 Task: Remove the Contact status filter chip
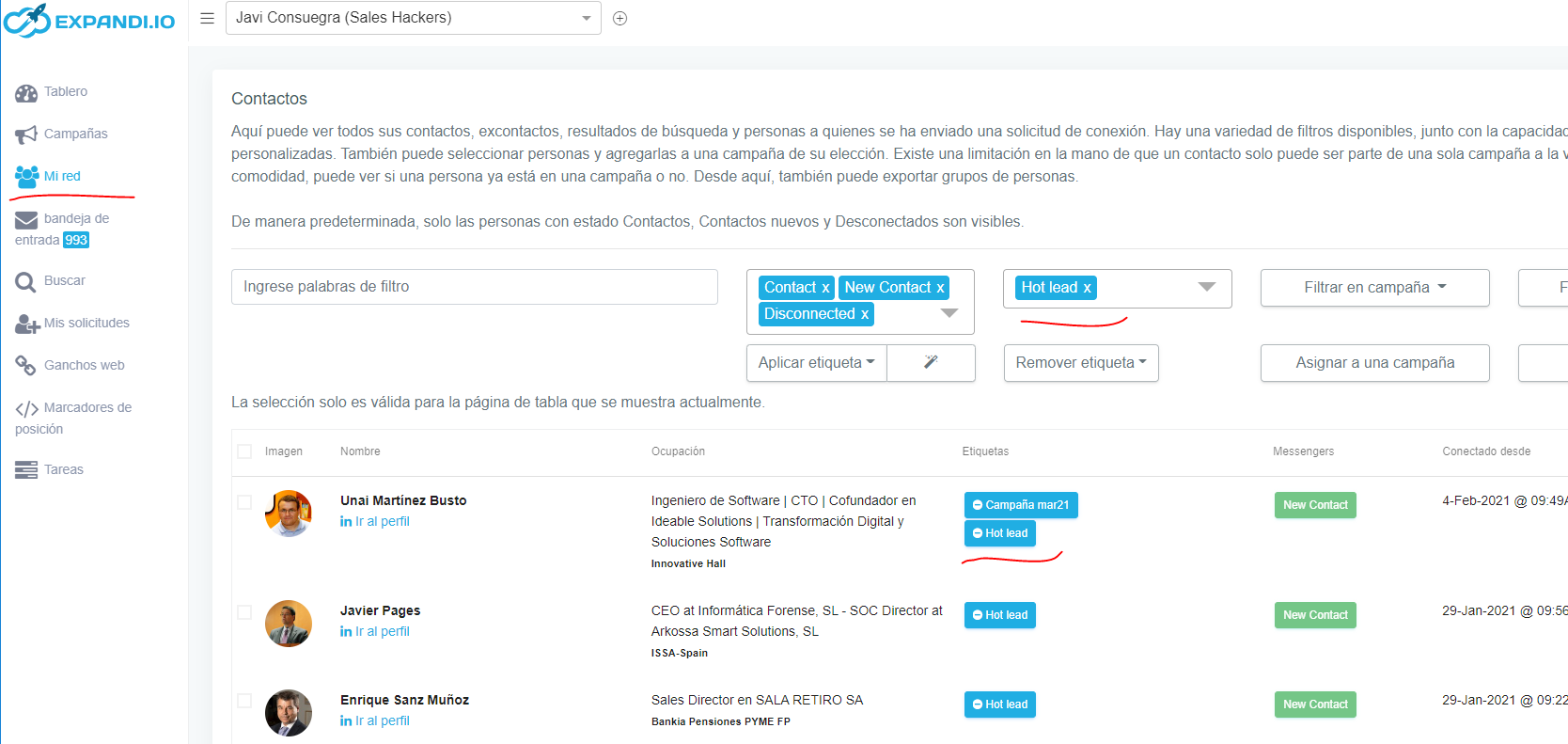point(825,288)
